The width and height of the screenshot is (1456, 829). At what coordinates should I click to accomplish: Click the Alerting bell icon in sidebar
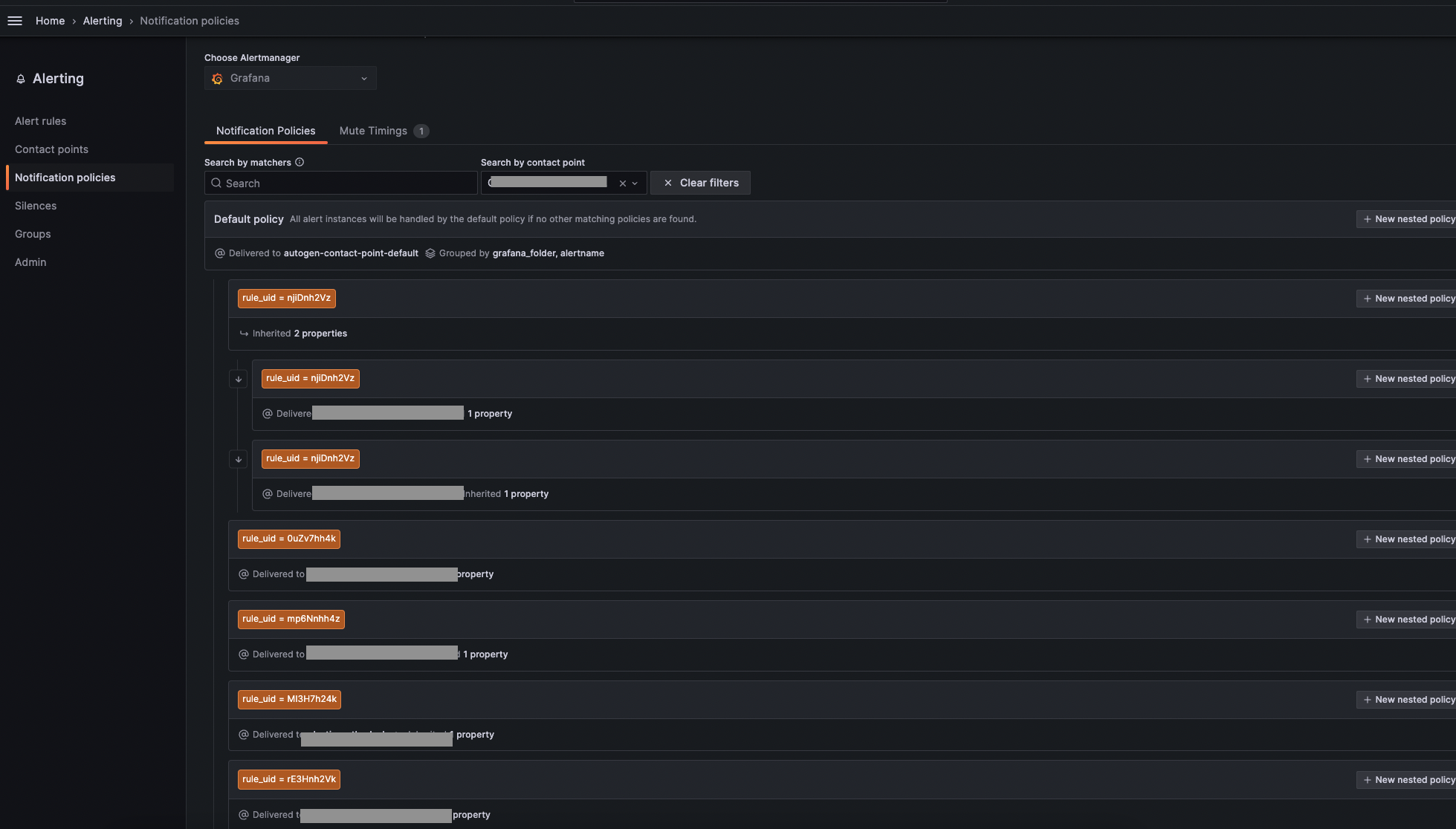pyautogui.click(x=20, y=78)
